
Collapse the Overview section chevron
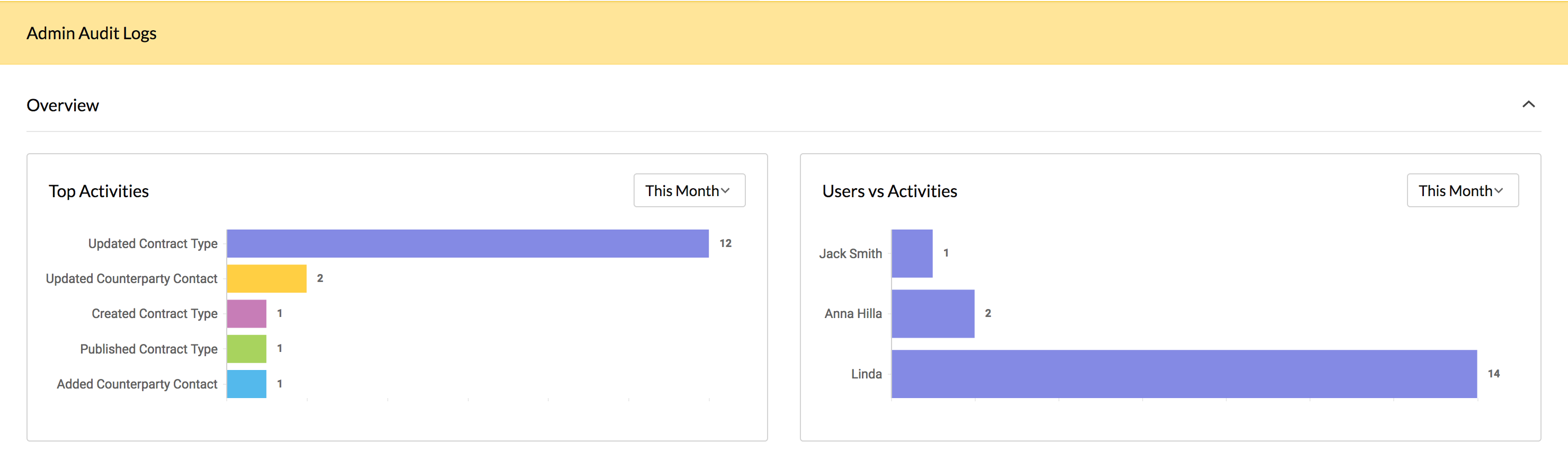[1528, 105]
